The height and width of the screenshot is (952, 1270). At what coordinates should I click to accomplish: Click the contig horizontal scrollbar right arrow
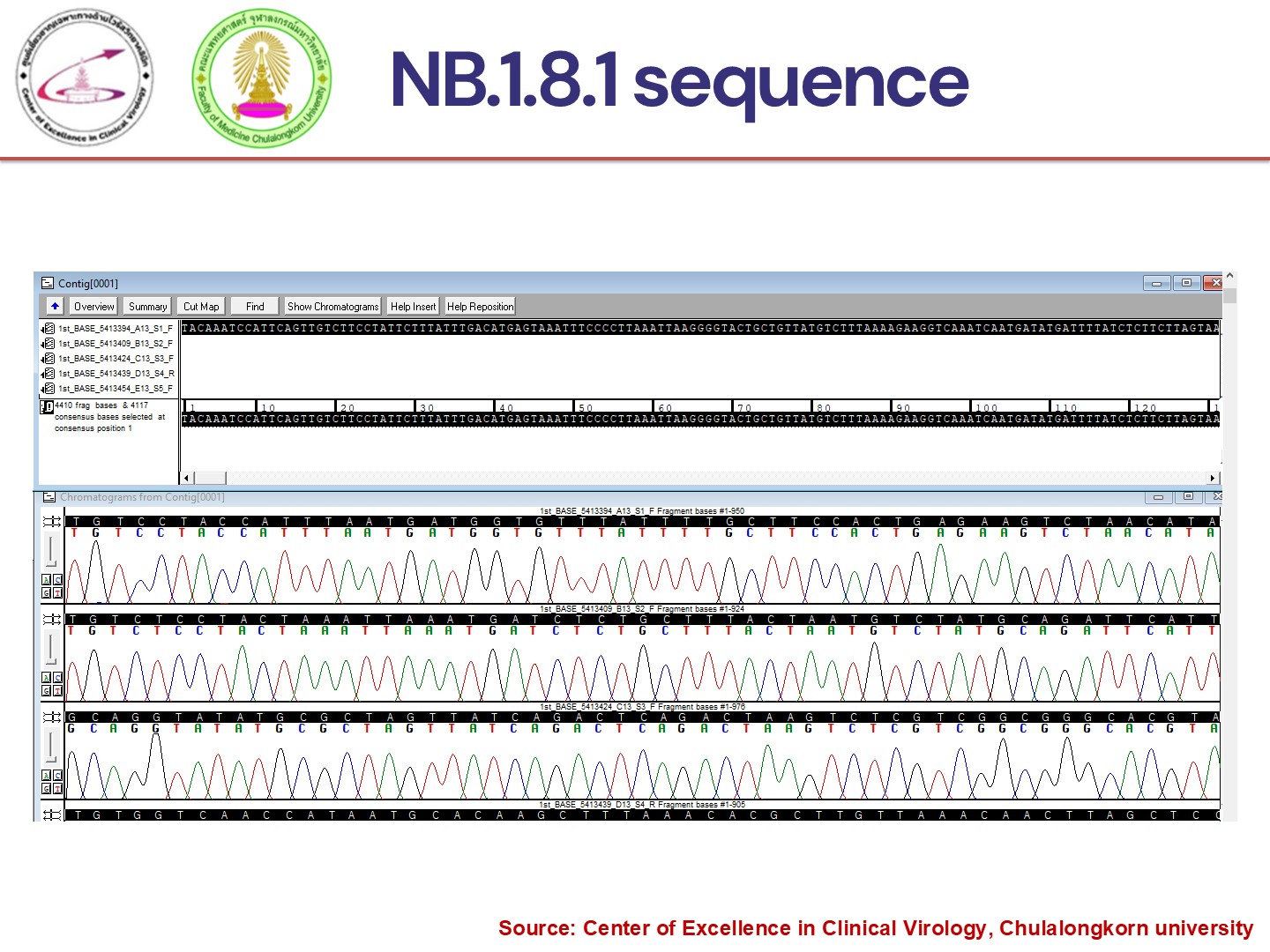coord(1213,478)
